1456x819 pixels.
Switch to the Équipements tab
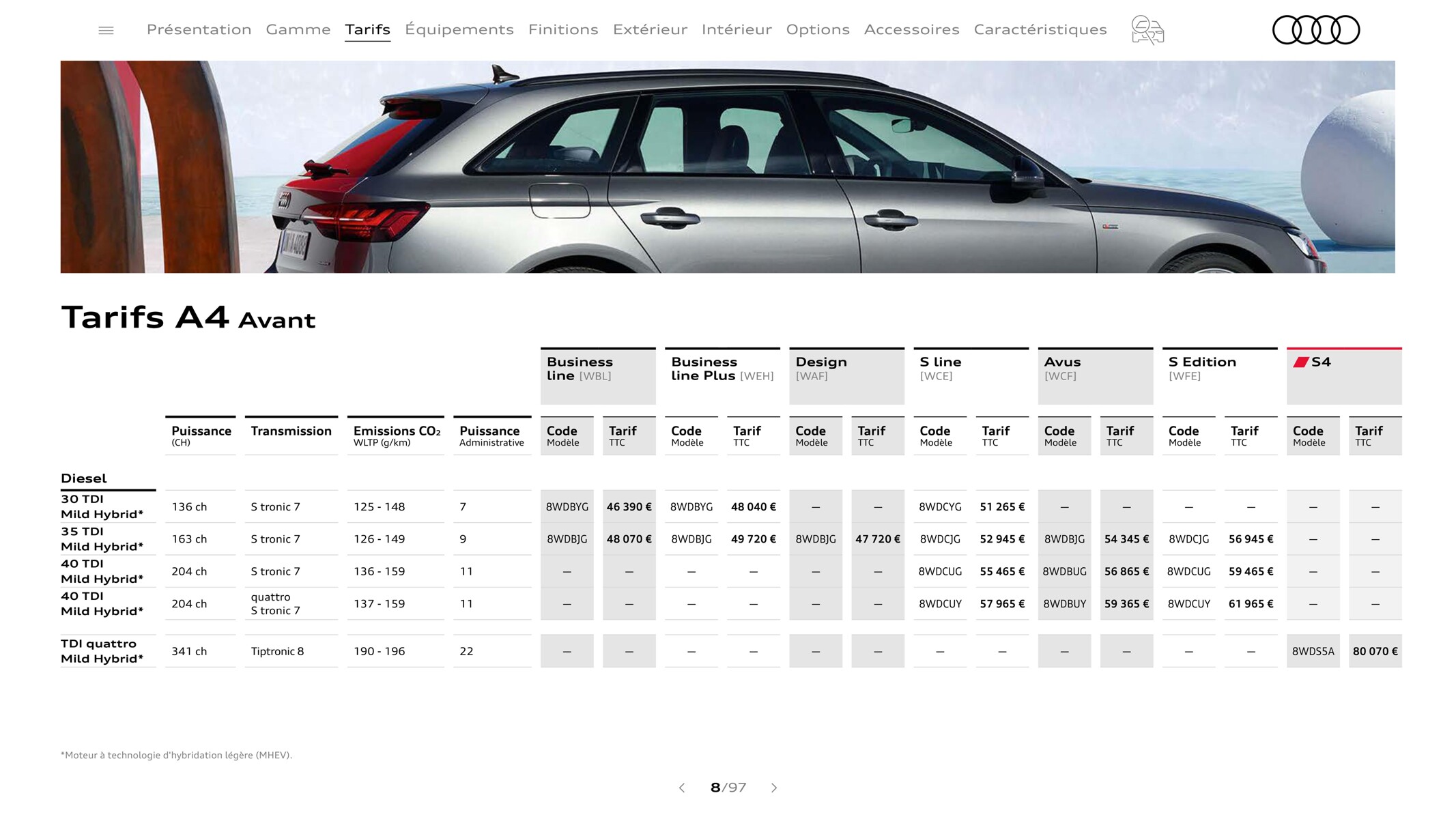[x=459, y=29]
